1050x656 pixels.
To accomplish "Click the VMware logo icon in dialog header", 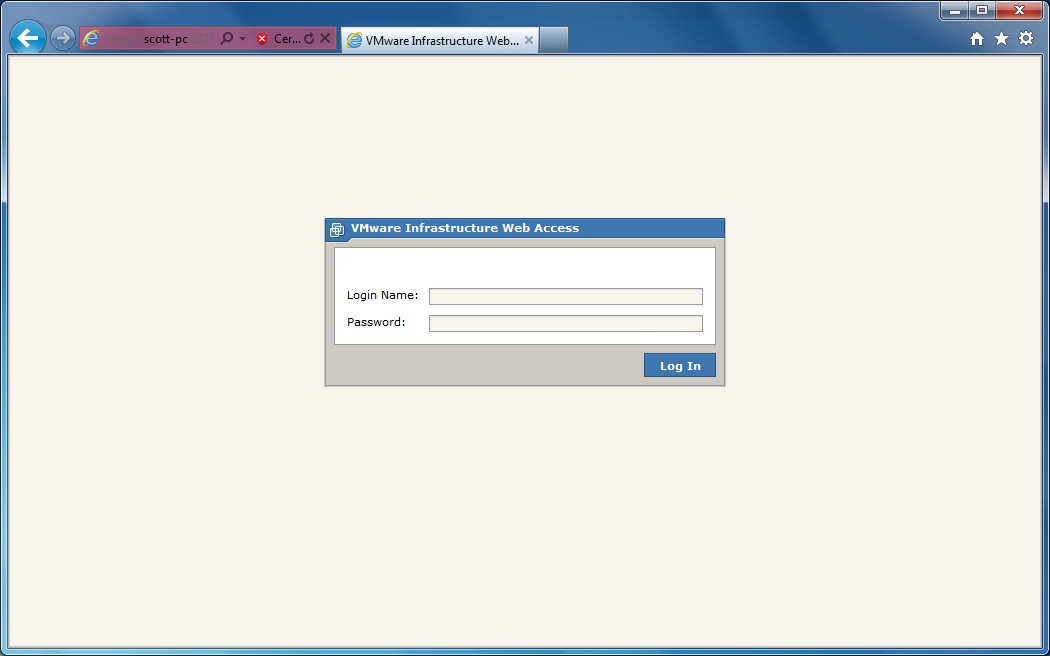I will (x=336, y=230).
